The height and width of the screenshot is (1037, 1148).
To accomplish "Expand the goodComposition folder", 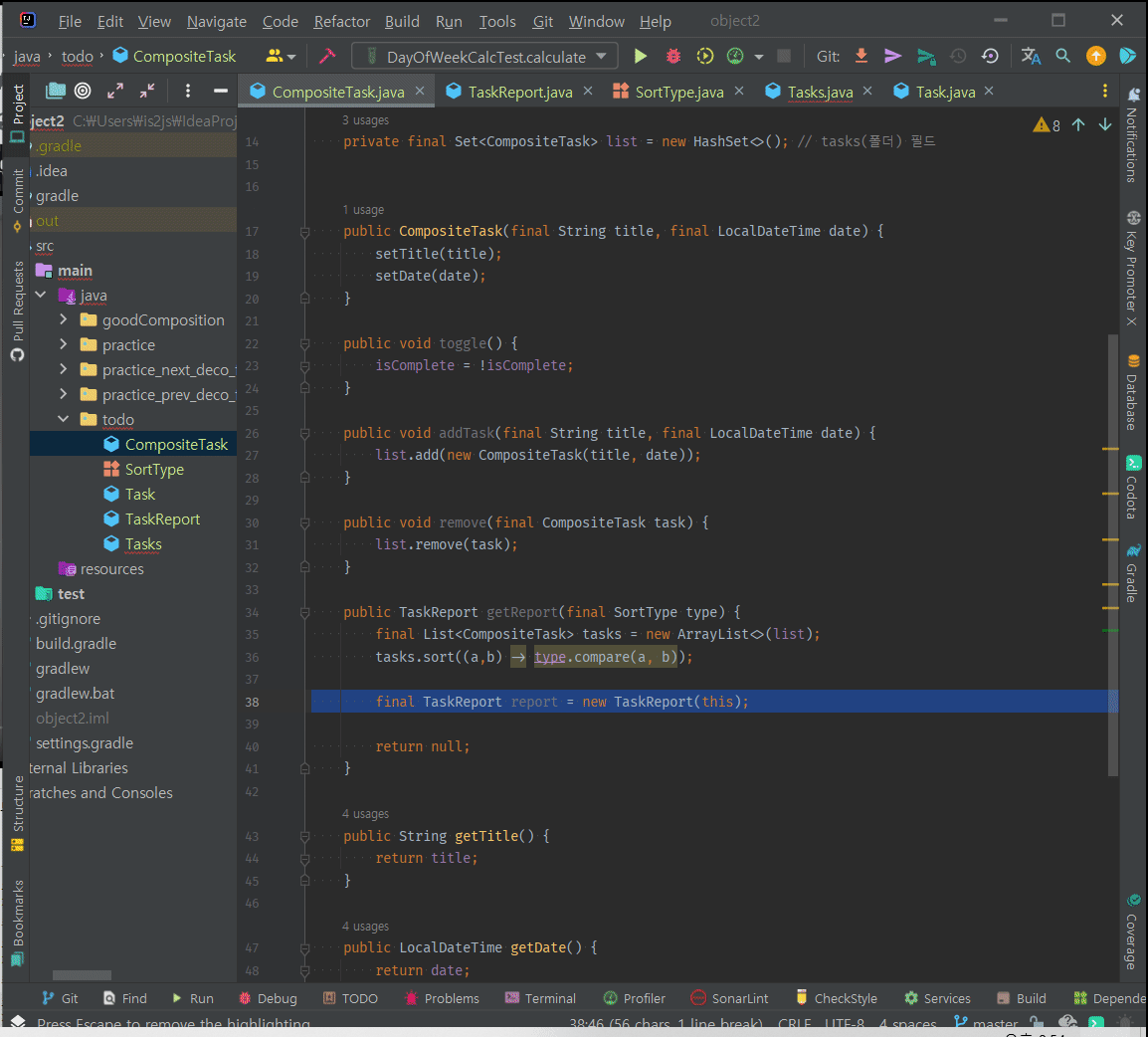I will coord(64,319).
